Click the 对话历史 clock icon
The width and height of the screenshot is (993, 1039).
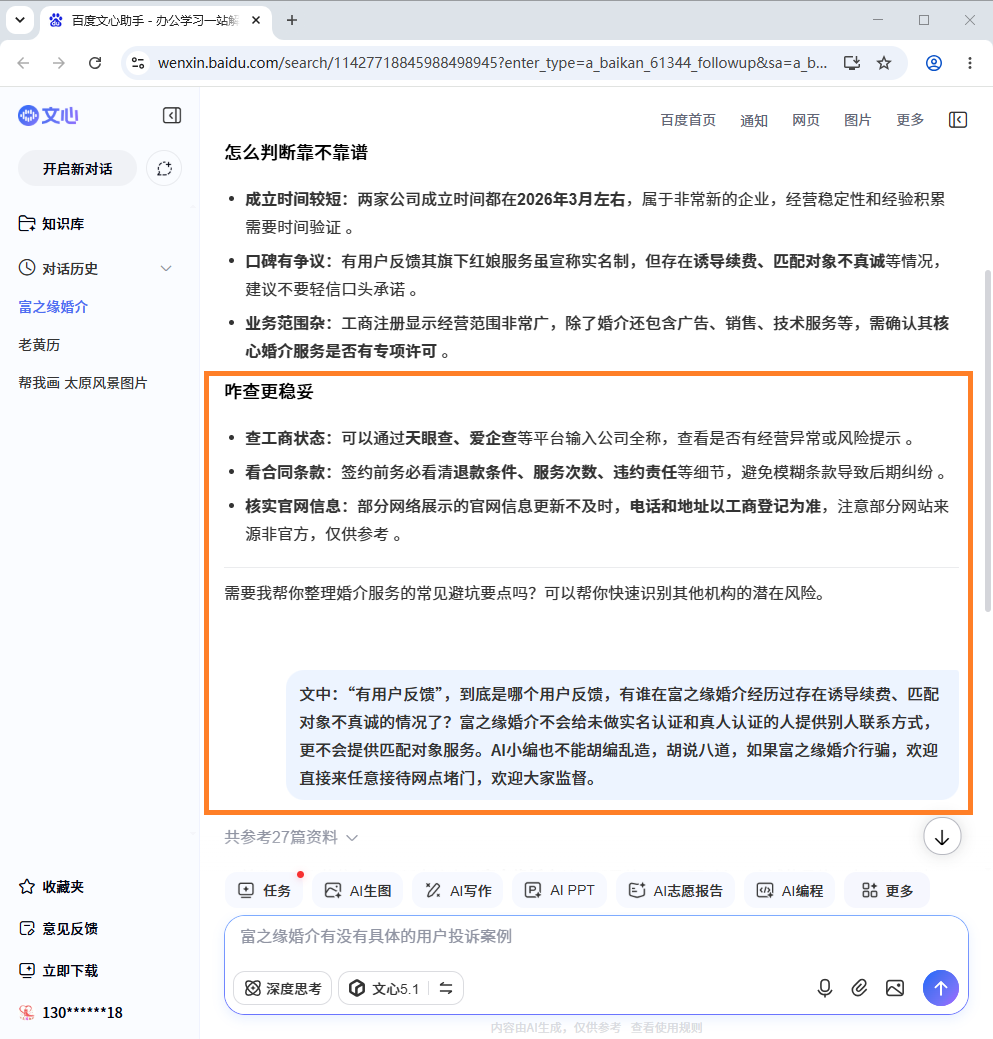[x=27, y=268]
